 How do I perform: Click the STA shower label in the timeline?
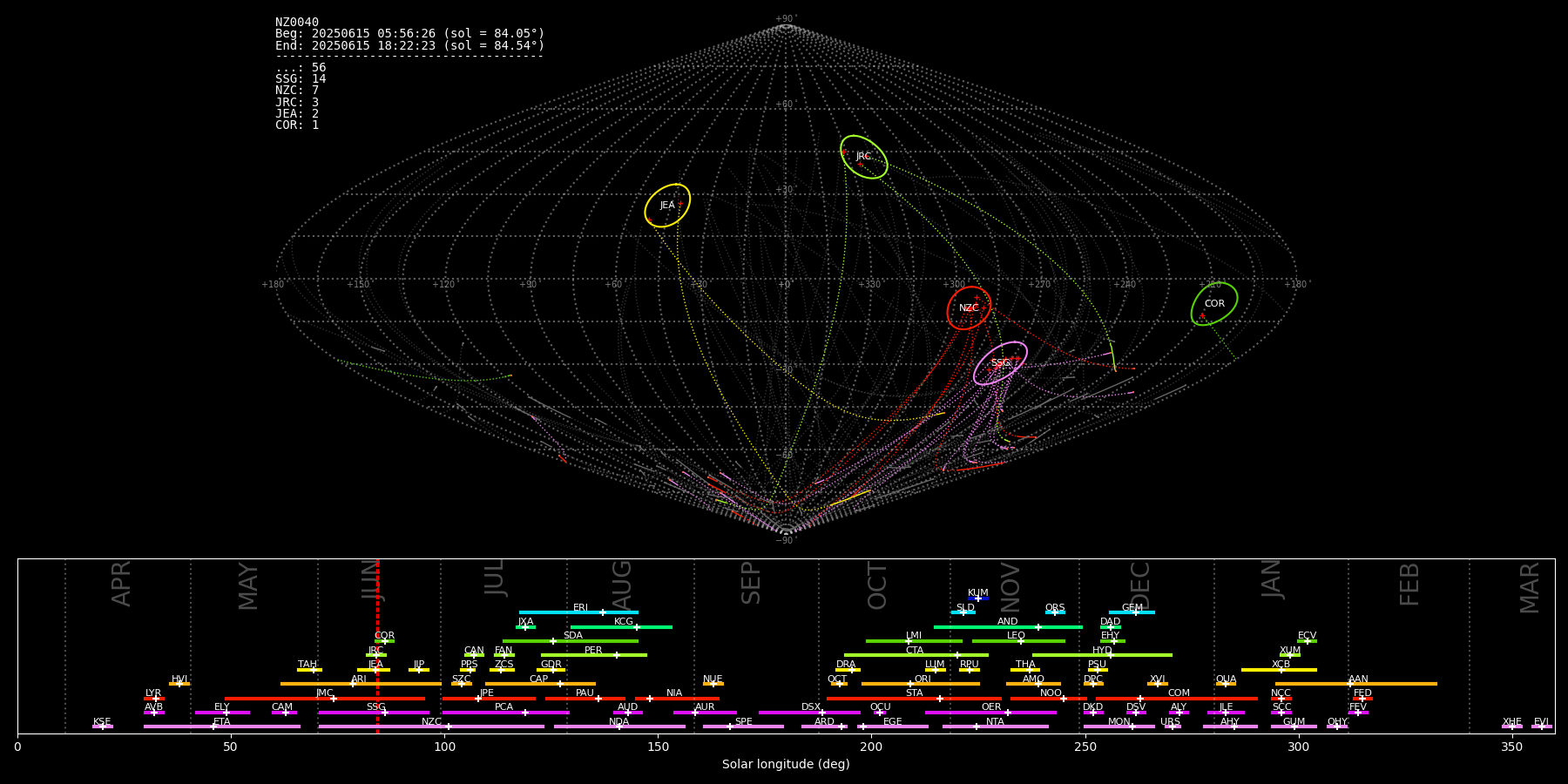click(x=914, y=693)
